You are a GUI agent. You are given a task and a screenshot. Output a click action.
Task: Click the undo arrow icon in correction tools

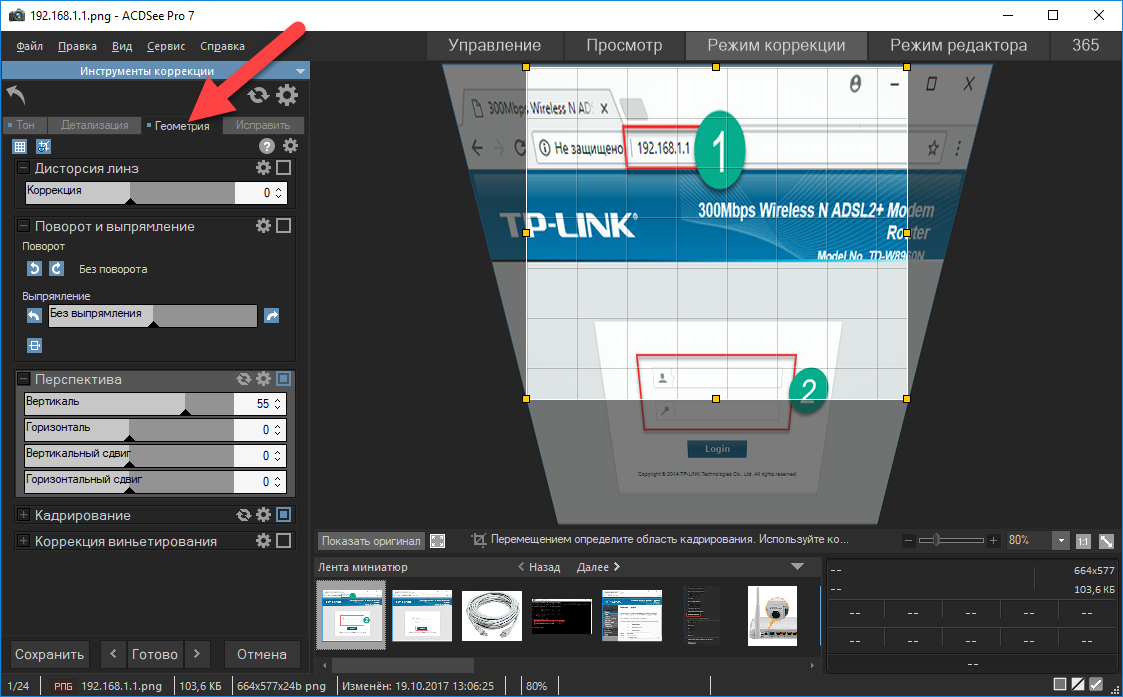click(x=16, y=95)
